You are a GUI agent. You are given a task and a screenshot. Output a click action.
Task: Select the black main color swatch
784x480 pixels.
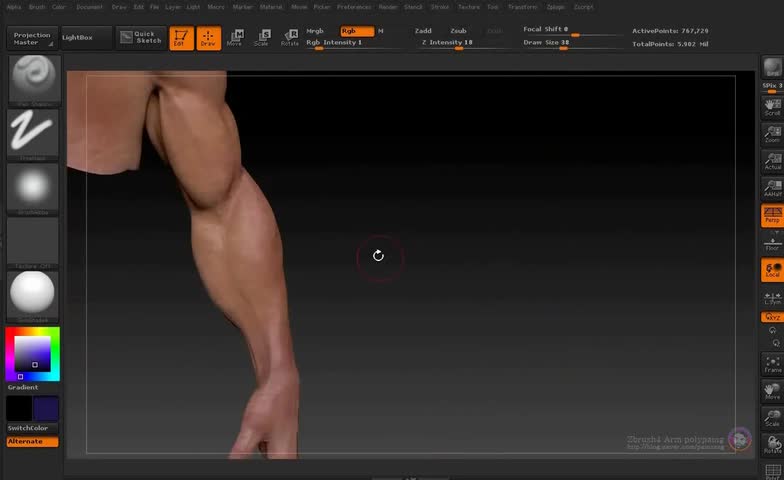(x=19, y=408)
